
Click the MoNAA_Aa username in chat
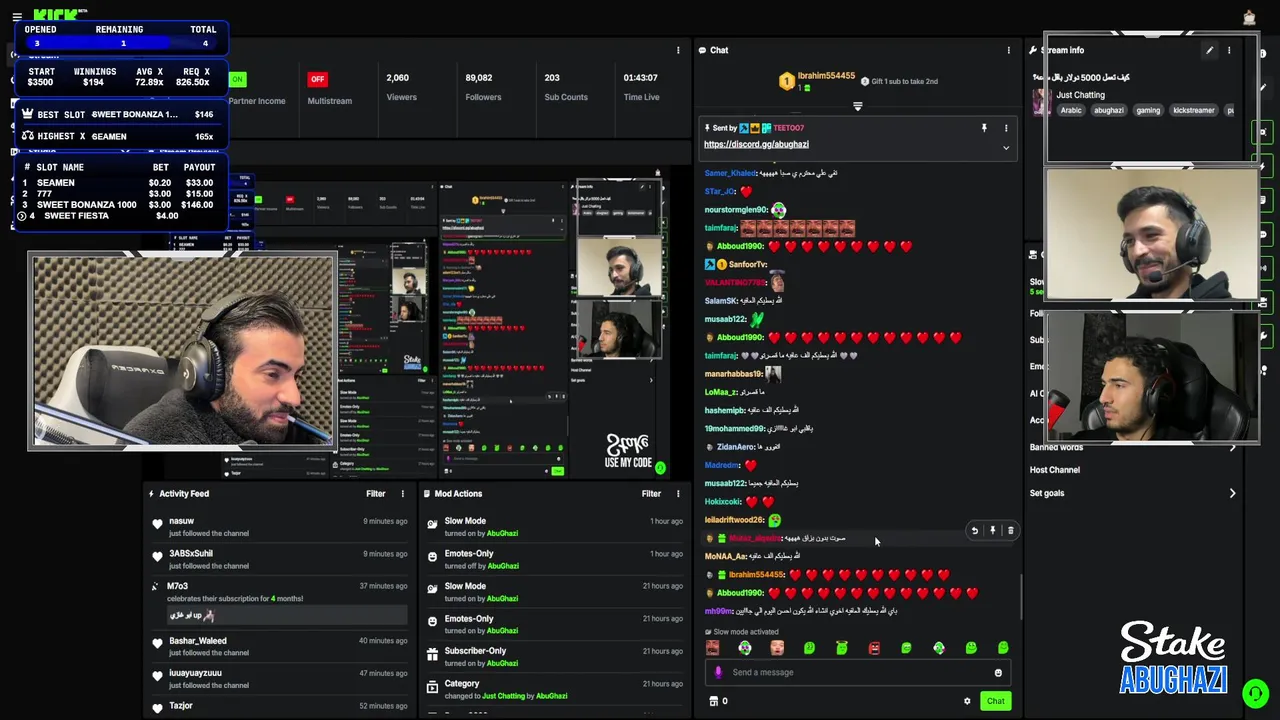pos(726,556)
